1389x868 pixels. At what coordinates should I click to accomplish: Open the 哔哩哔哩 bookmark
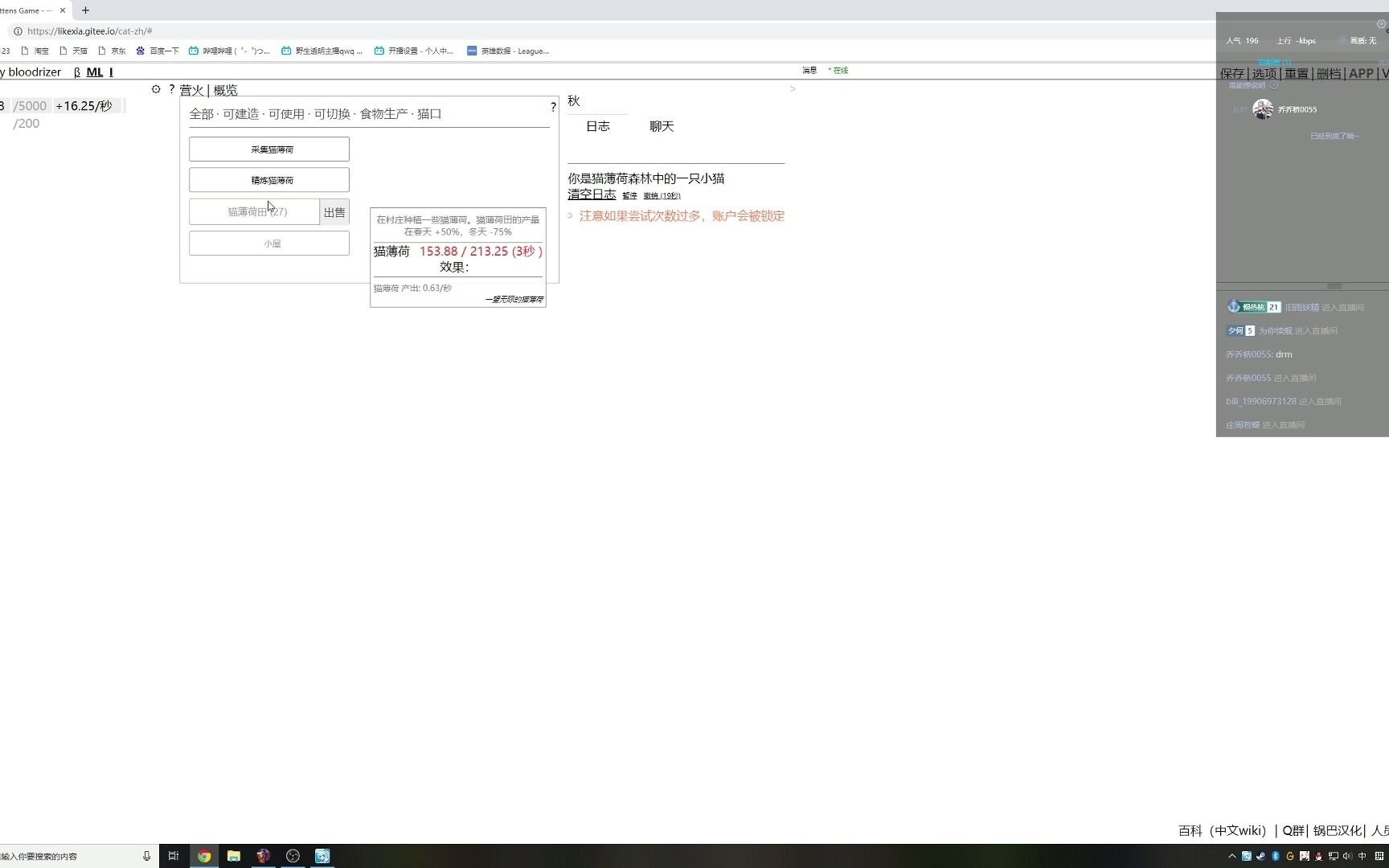coord(229,51)
